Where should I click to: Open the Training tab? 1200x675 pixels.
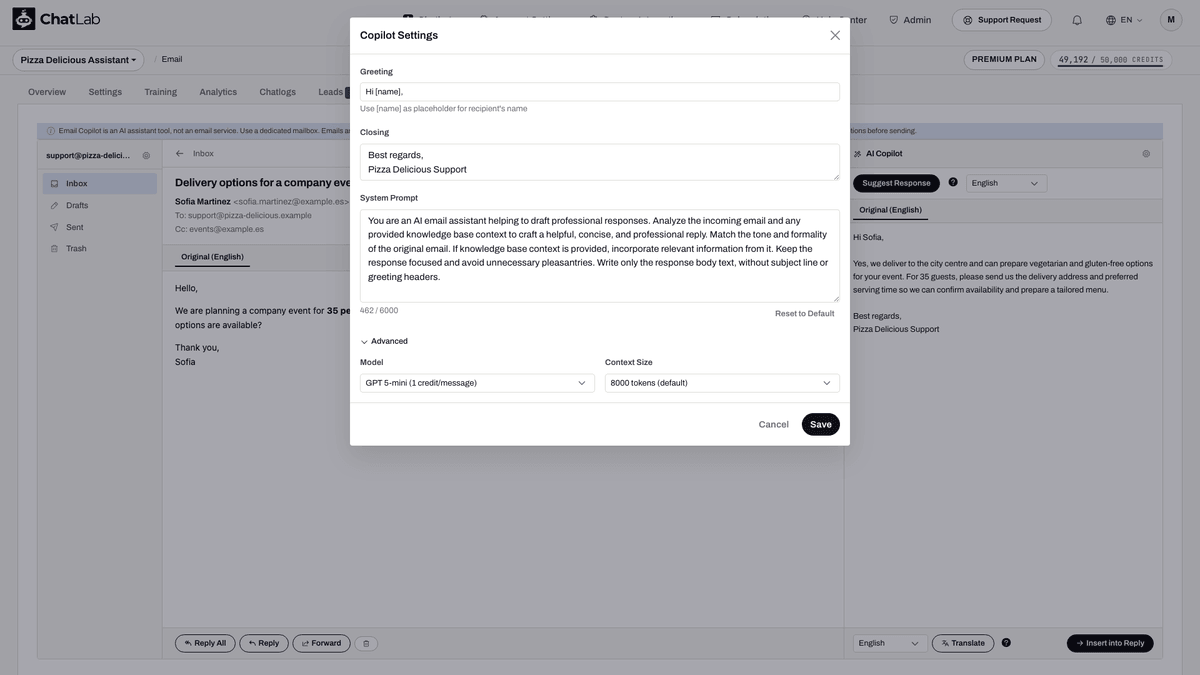pyautogui.click(x=160, y=92)
